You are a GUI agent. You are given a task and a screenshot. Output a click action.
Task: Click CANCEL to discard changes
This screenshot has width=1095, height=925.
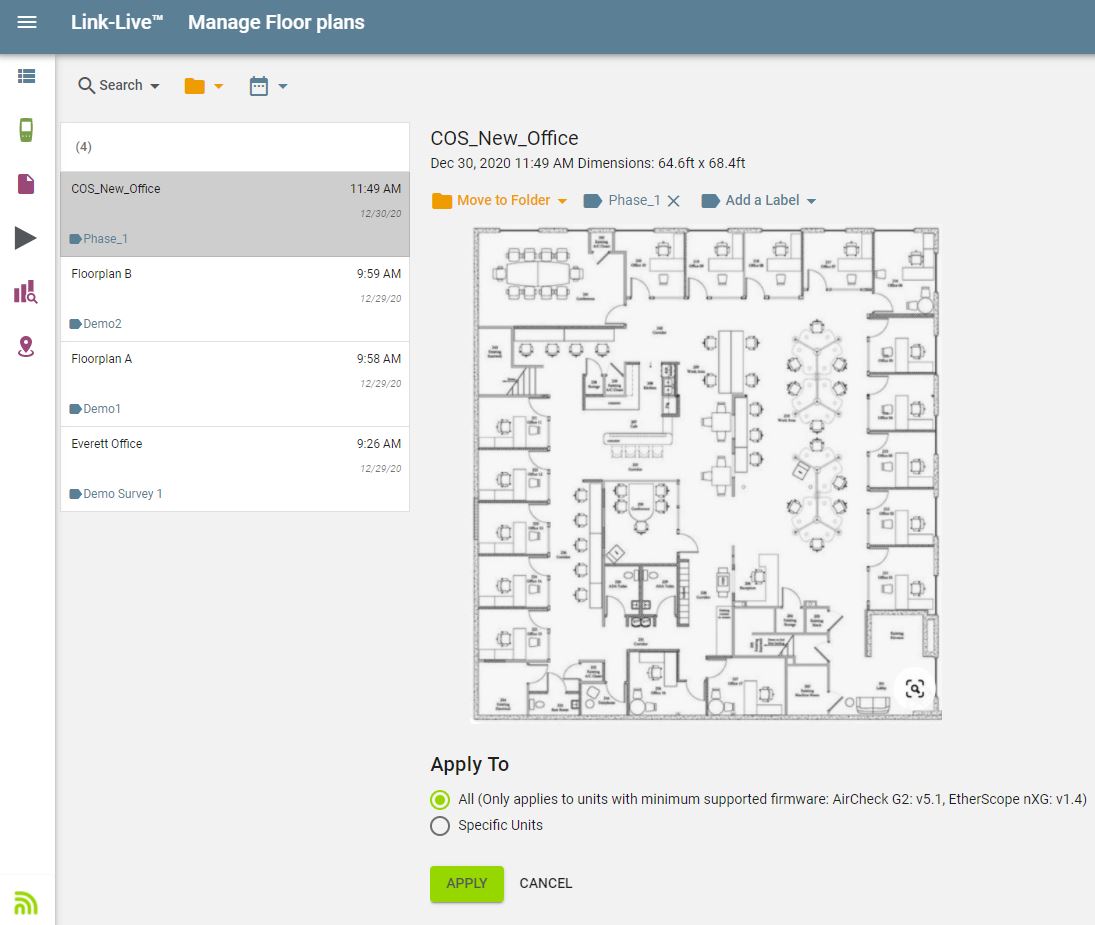click(545, 883)
